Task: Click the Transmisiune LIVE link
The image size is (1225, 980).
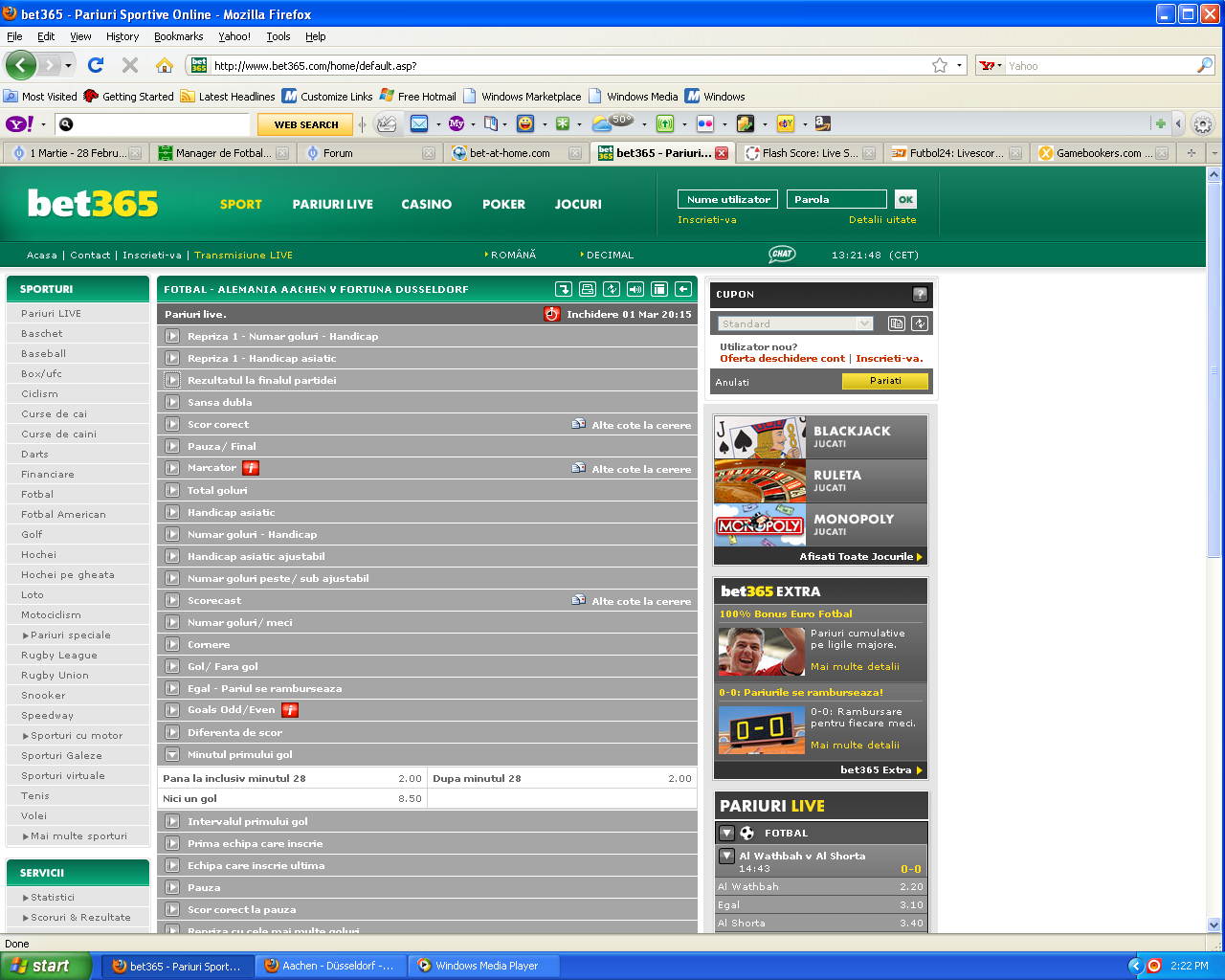Action: coord(243,255)
